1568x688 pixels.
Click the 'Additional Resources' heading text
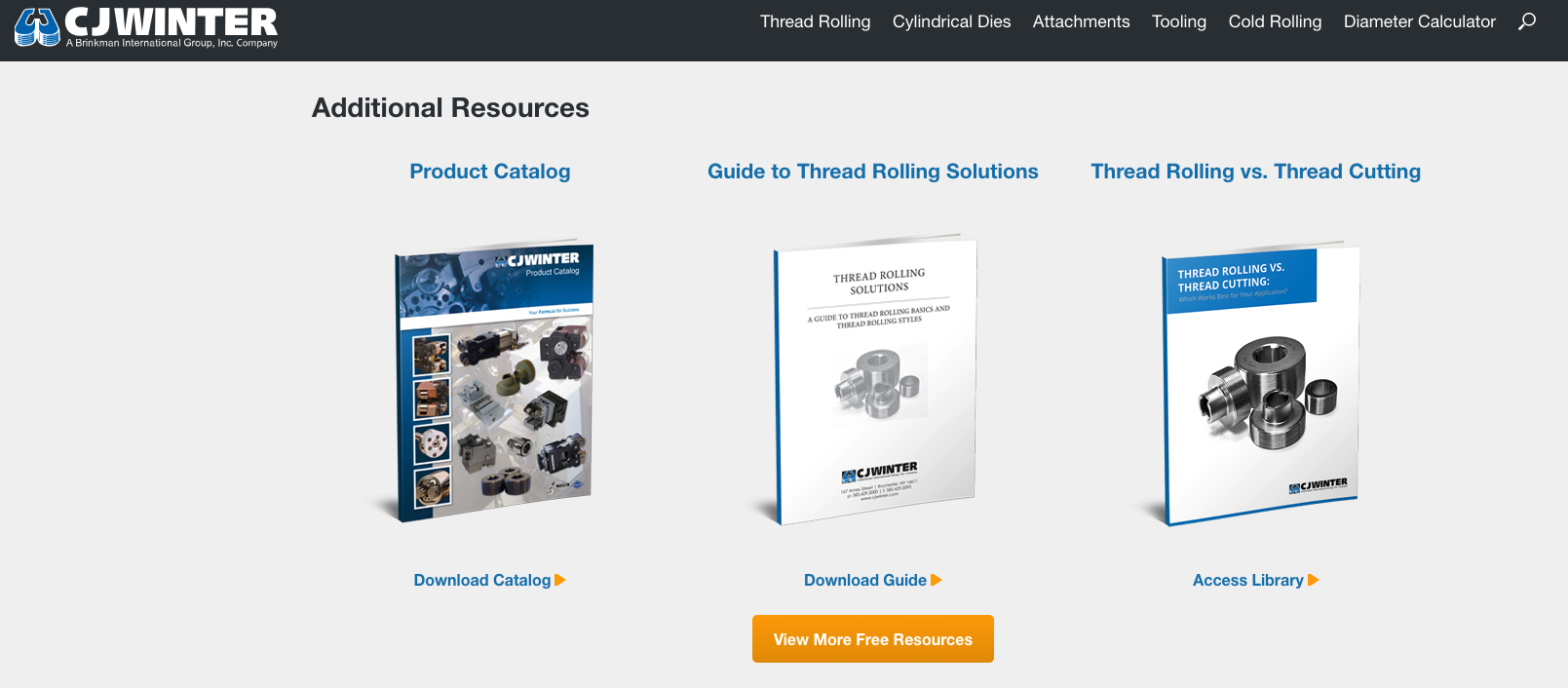tap(450, 107)
